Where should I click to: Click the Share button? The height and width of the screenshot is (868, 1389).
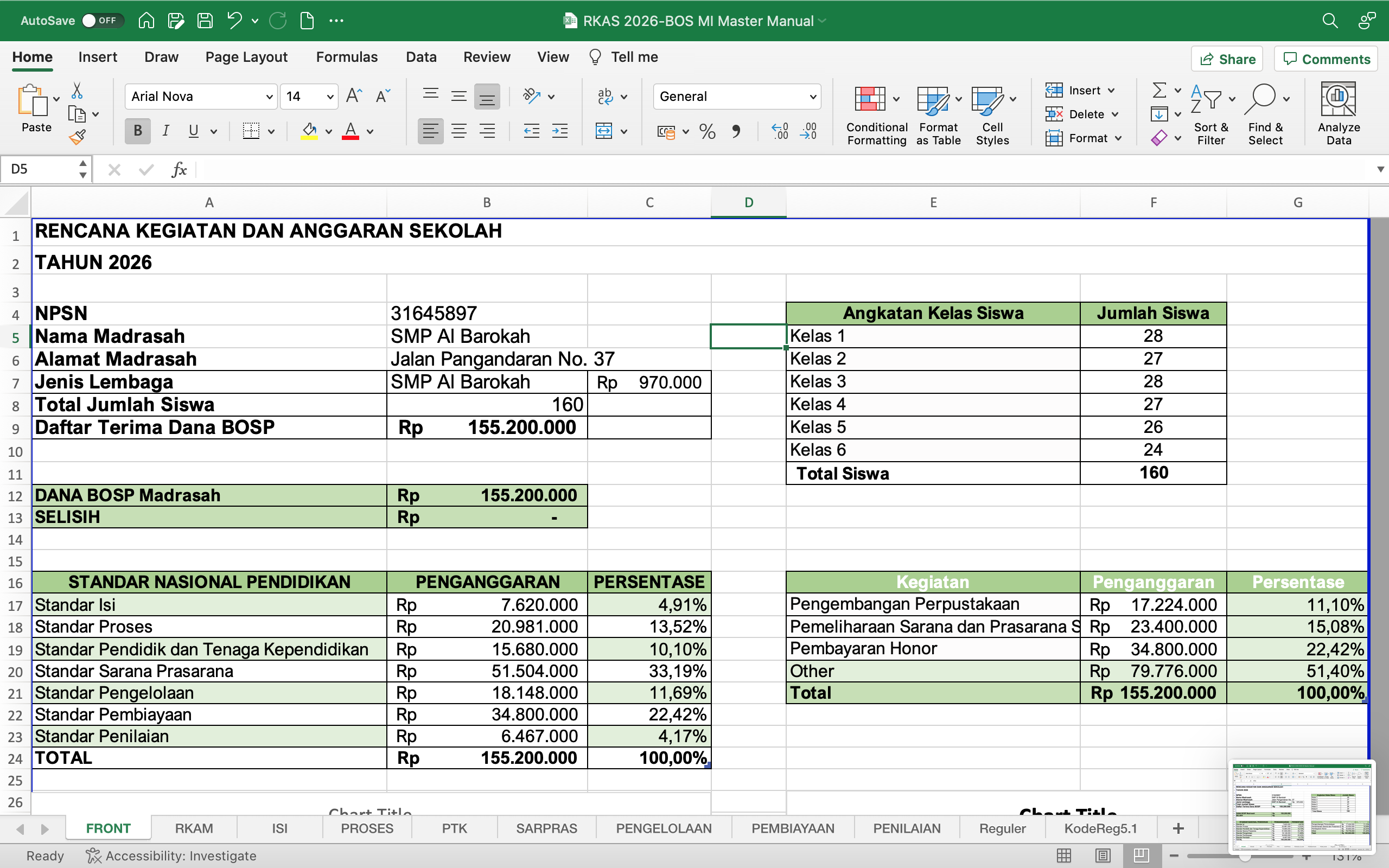(x=1227, y=59)
